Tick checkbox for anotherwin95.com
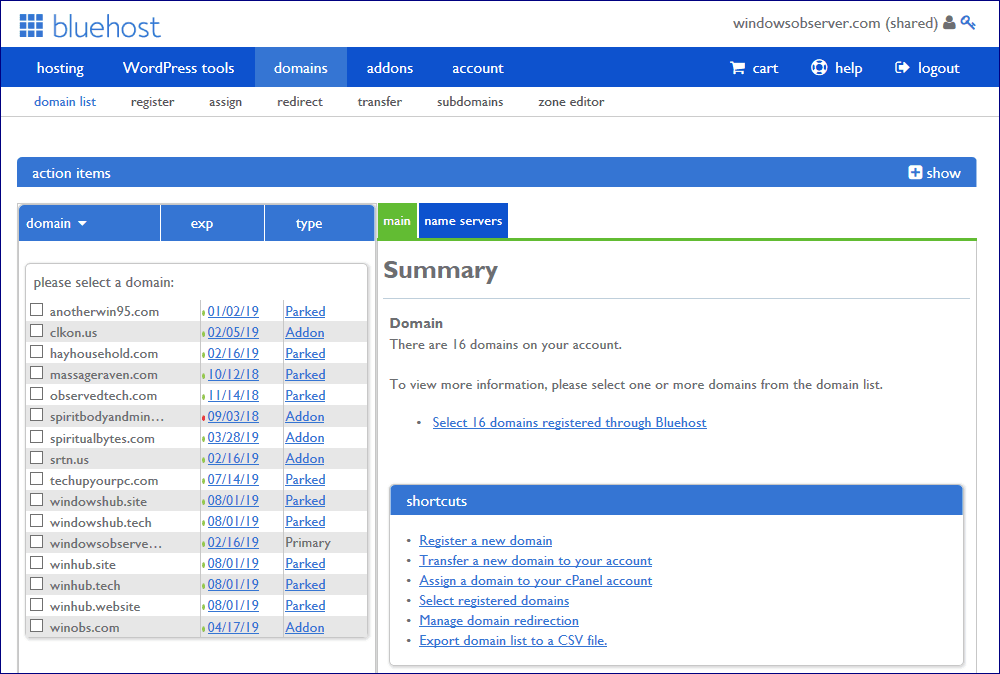1000x674 pixels. (36, 310)
